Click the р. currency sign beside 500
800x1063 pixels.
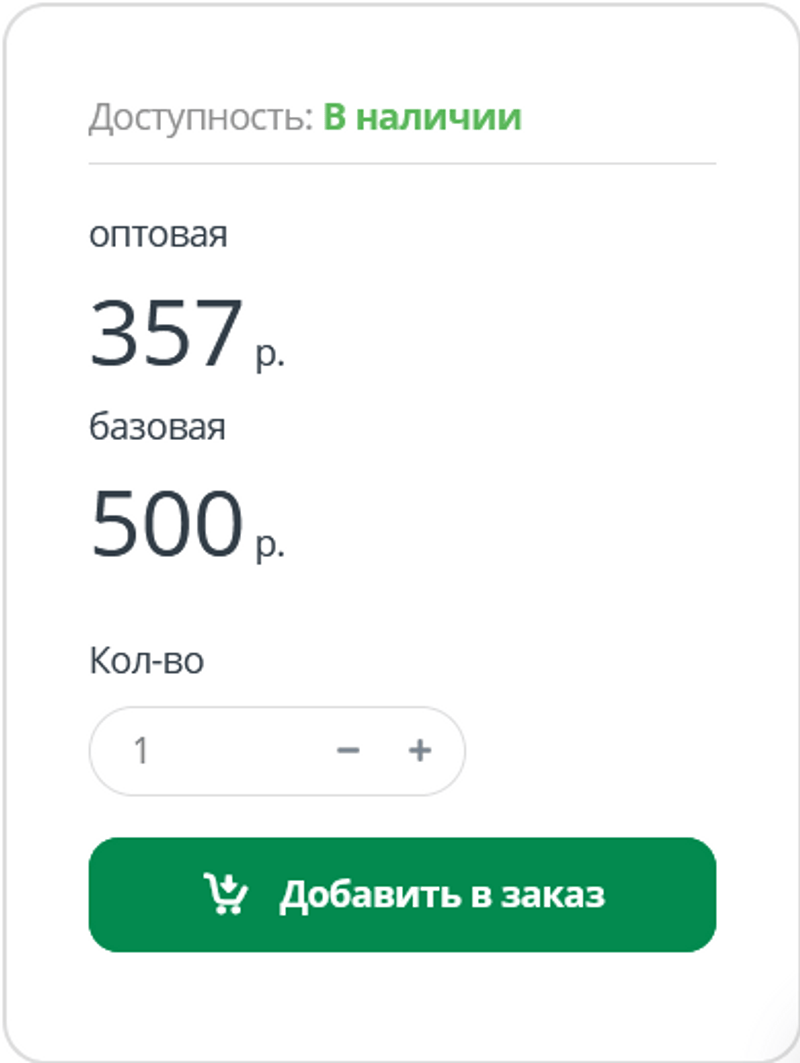click(270, 545)
